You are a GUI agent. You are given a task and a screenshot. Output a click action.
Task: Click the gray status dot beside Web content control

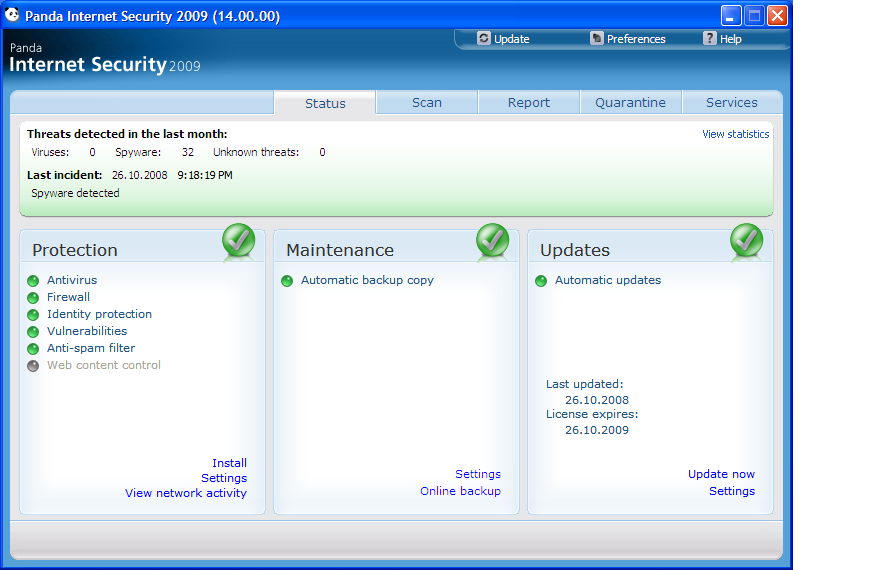pos(33,366)
